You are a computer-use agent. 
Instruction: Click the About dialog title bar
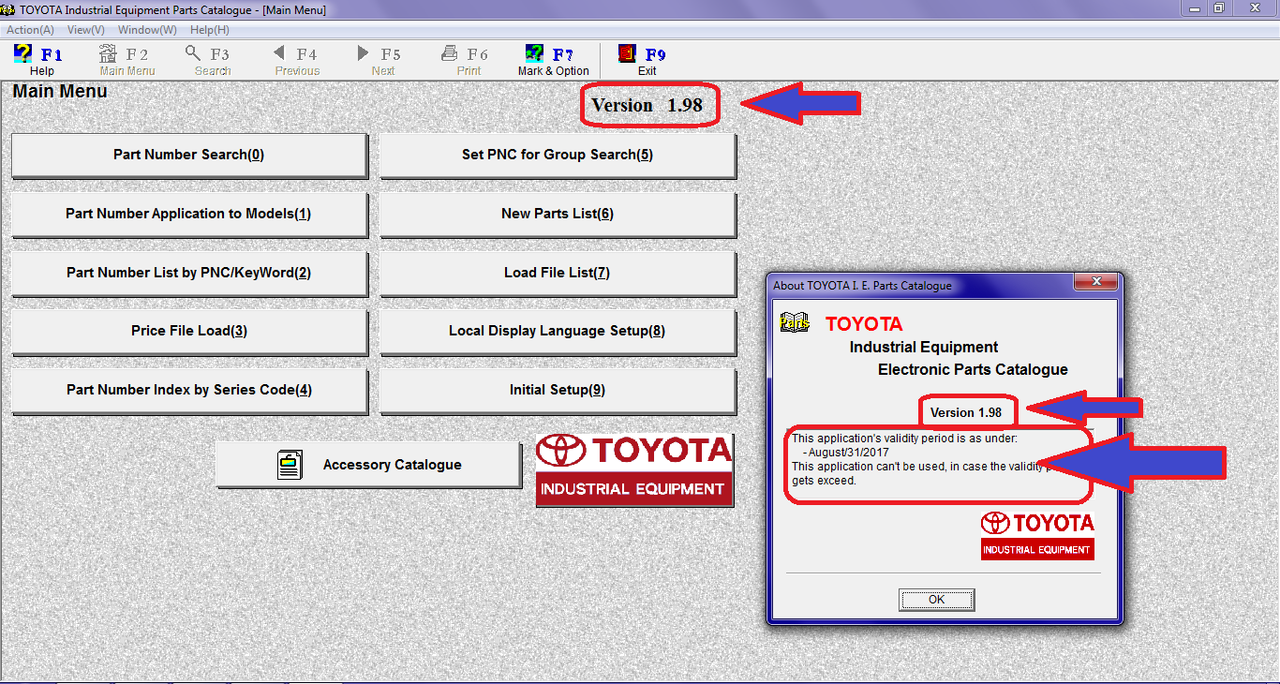click(920, 285)
